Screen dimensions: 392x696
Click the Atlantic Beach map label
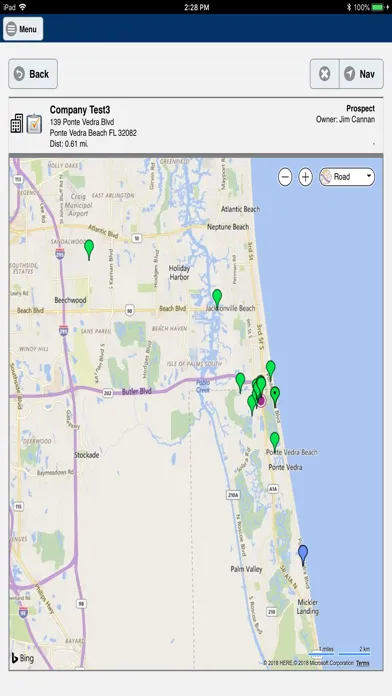click(241, 209)
